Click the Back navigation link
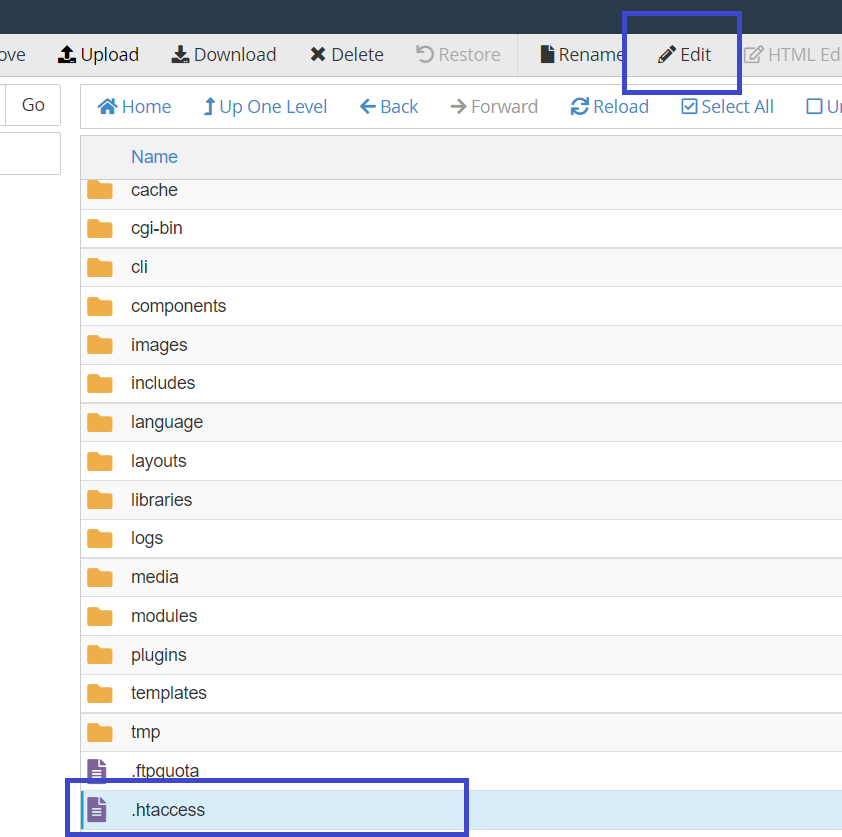Screen dimensions: 842x837 click(389, 106)
